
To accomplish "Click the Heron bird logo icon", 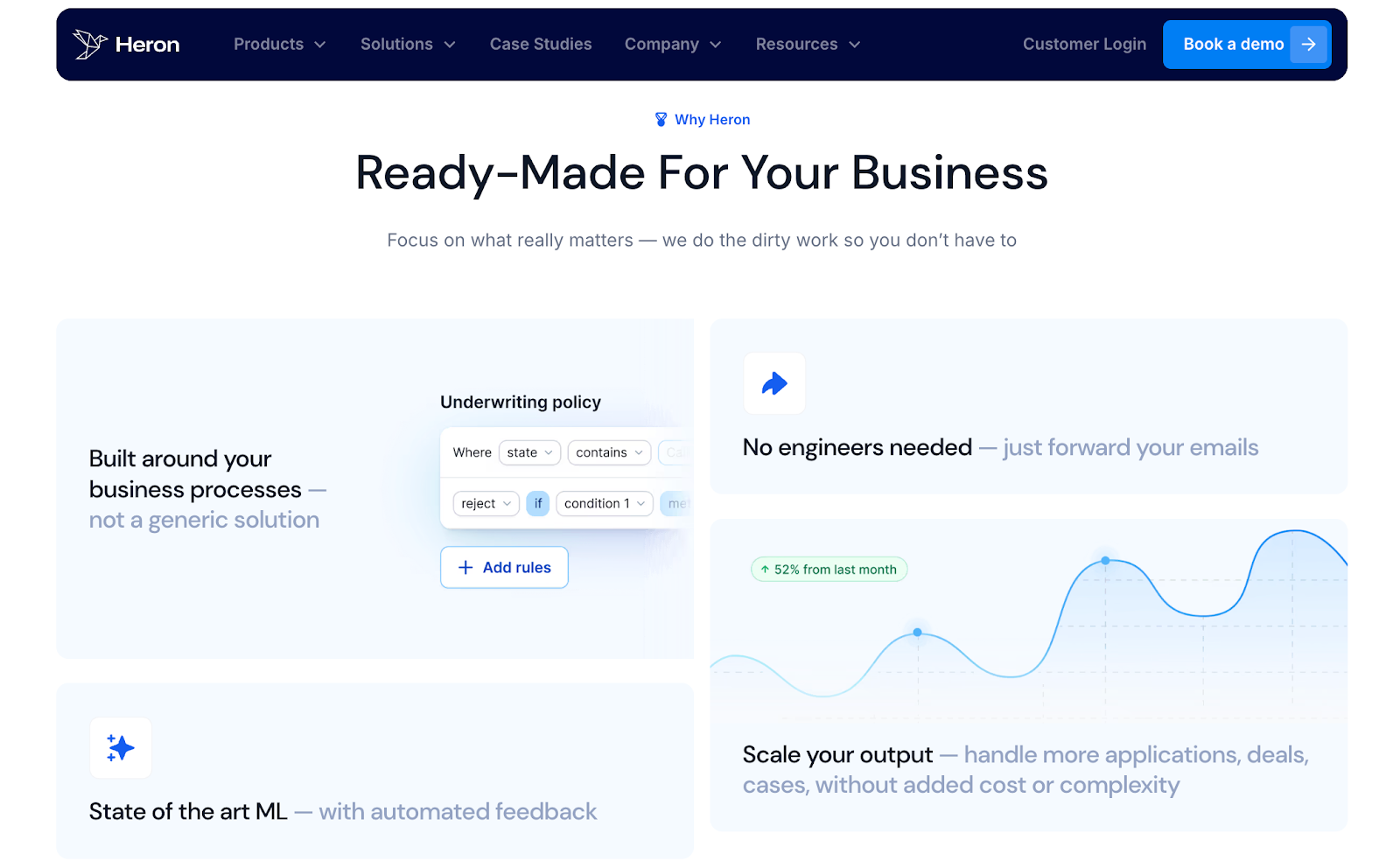I will [x=89, y=44].
